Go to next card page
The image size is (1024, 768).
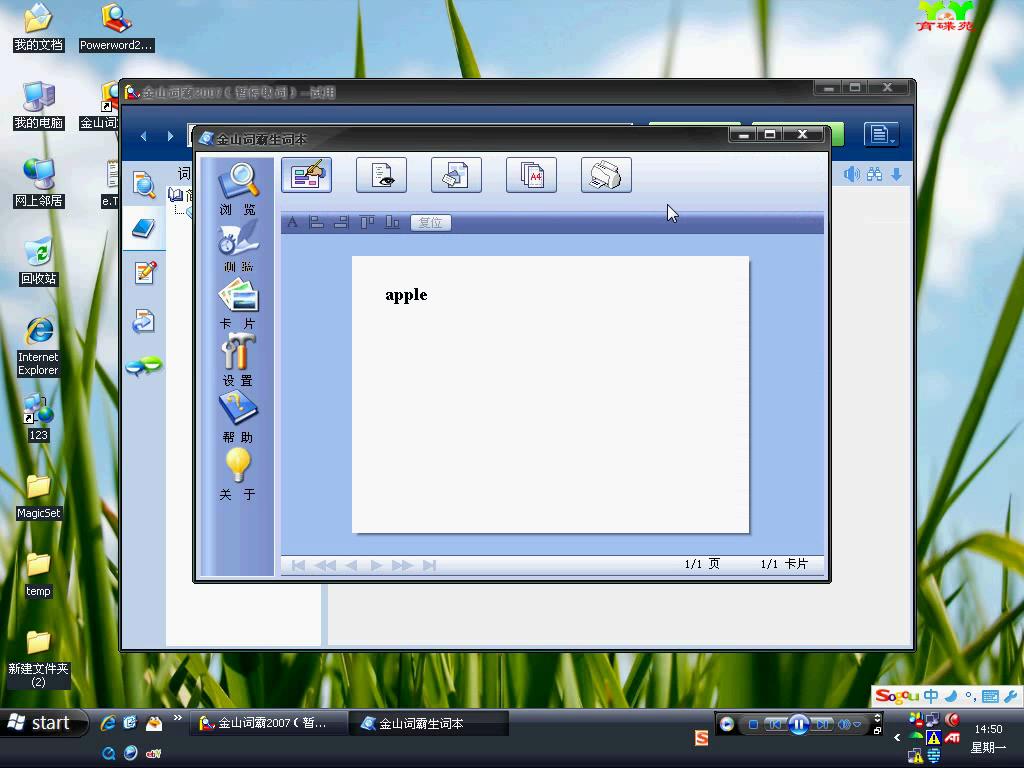(376, 566)
